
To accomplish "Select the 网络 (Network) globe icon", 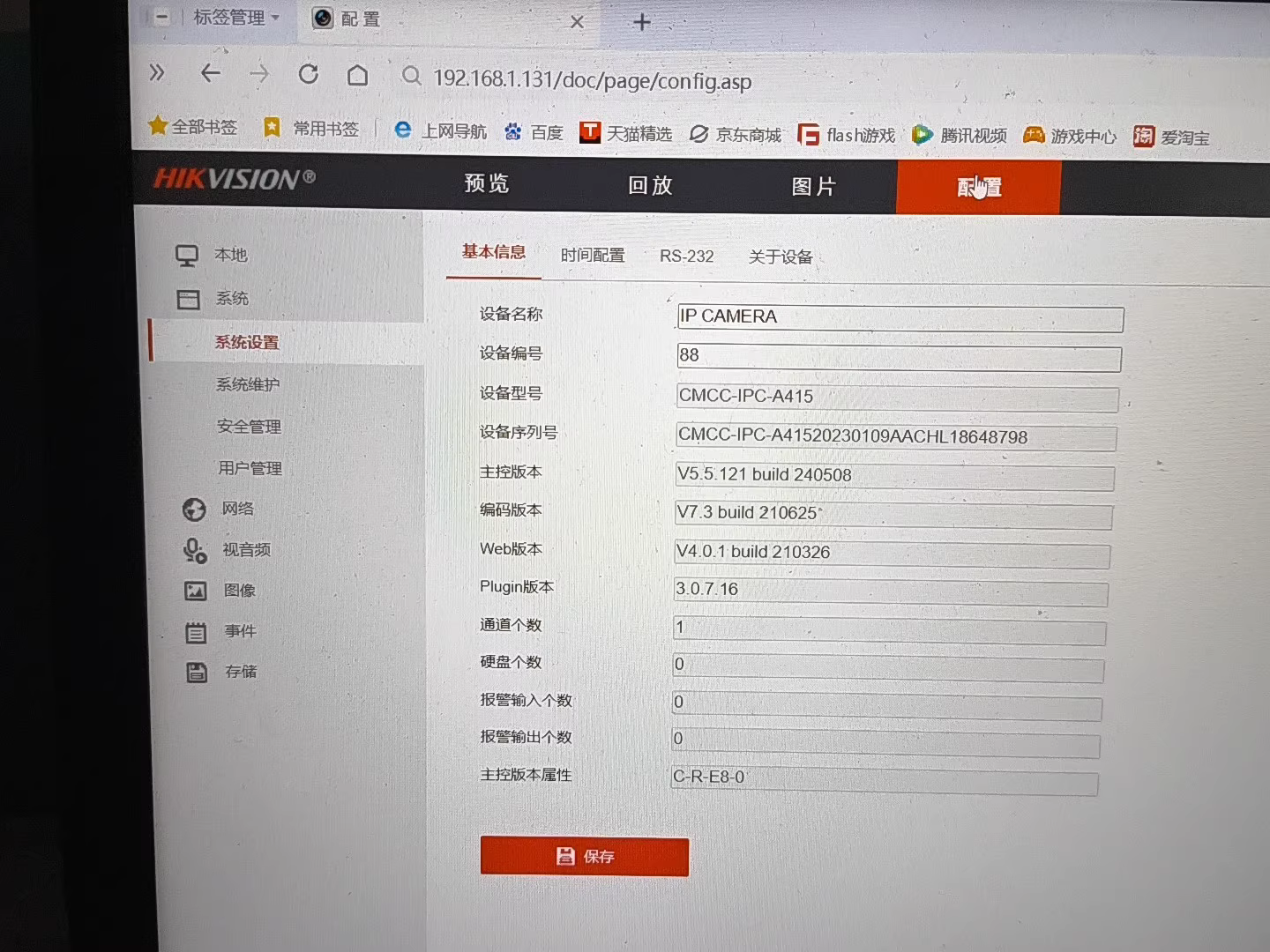I will (x=194, y=509).
